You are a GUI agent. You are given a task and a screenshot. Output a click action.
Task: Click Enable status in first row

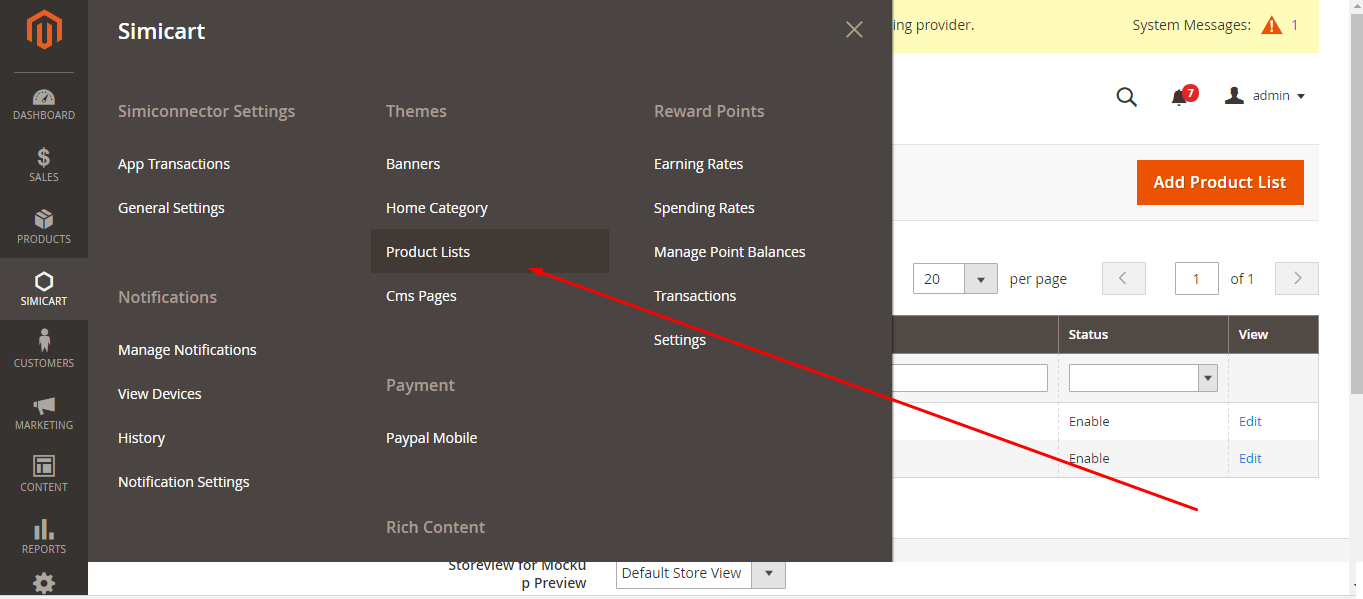(x=1089, y=421)
